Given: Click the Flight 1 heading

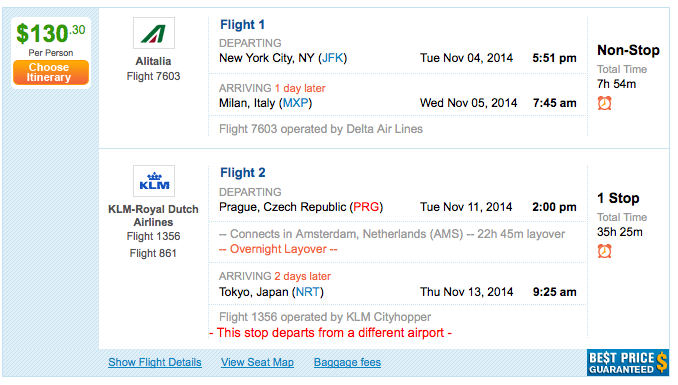Looking at the screenshot, I should coord(242,25).
